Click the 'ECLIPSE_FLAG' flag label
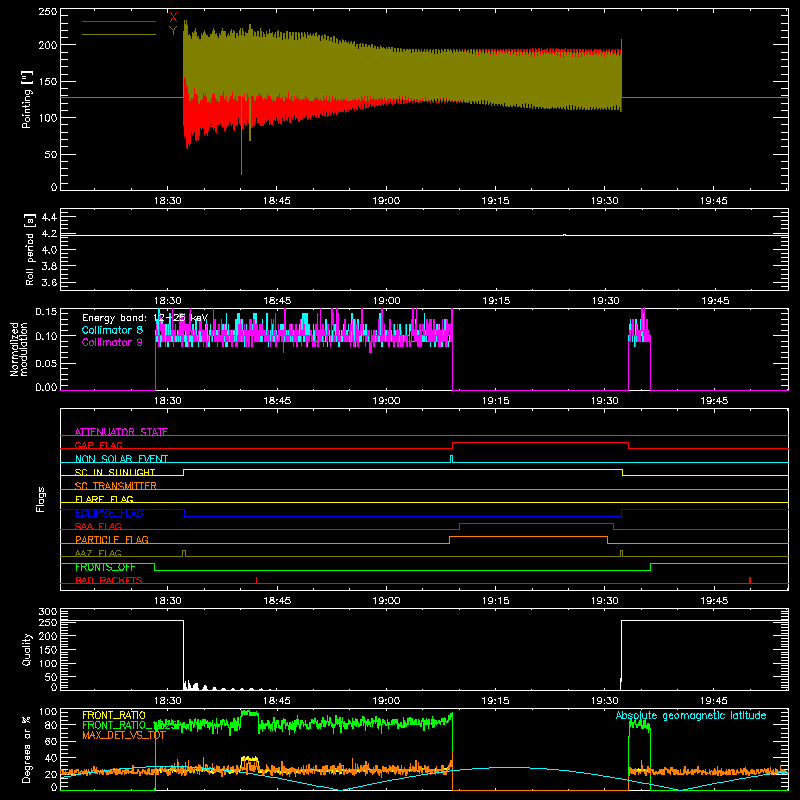Screen dimensions: 800x800 [109, 513]
